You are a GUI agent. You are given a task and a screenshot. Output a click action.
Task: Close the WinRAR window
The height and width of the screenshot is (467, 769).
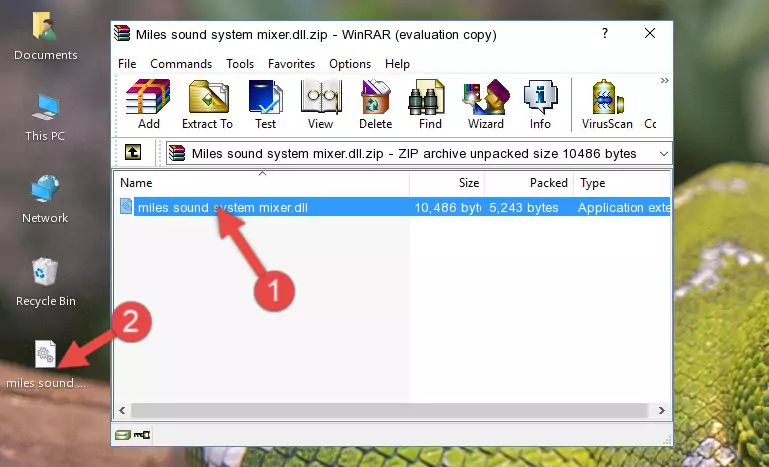click(x=650, y=33)
